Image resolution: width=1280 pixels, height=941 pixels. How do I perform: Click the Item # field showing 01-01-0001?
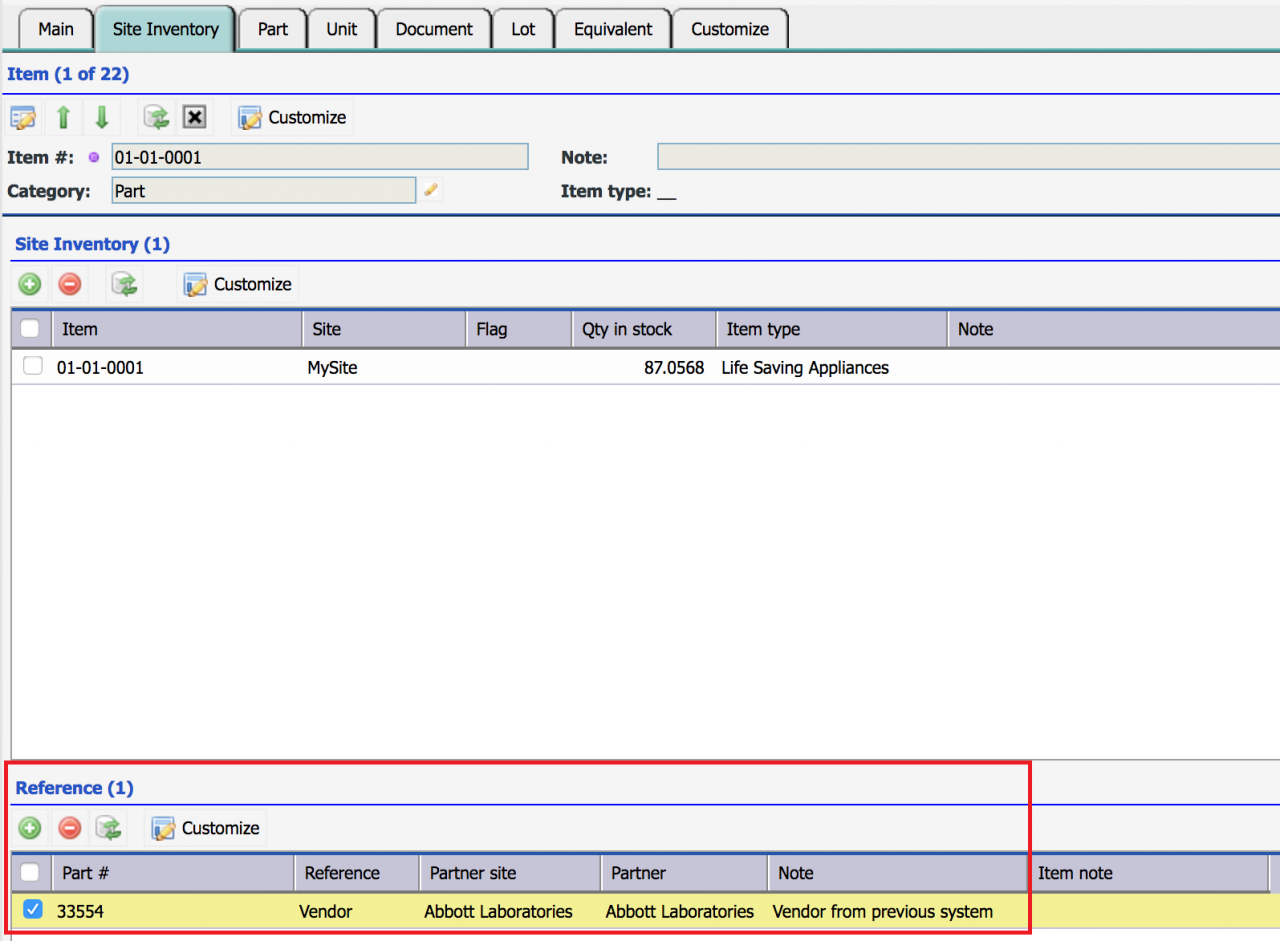click(319, 157)
